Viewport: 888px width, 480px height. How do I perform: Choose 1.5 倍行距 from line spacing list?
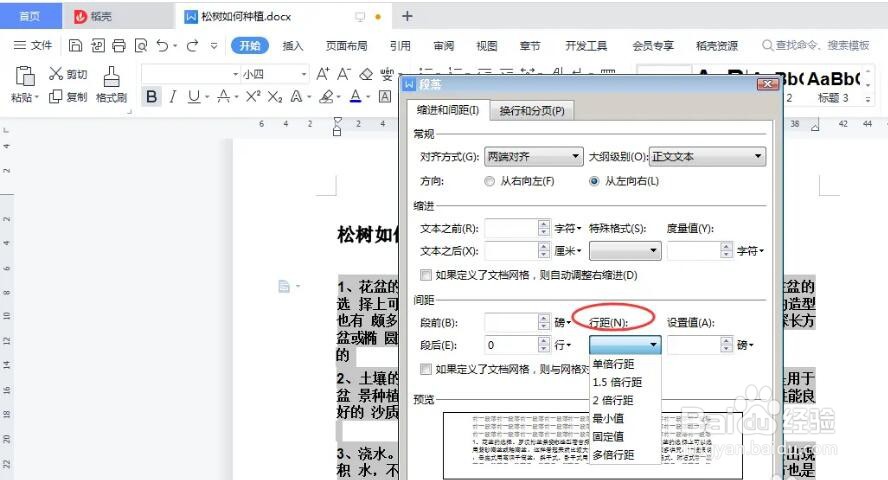625,382
